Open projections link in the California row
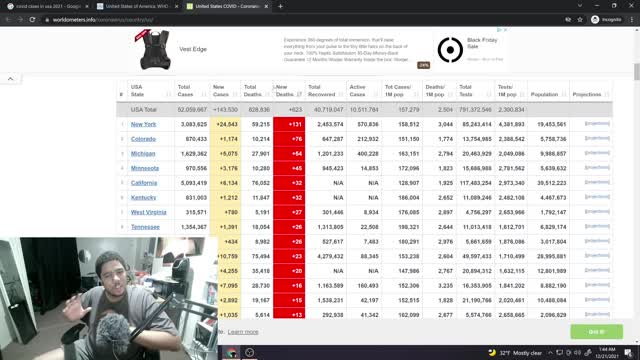This screenshot has width=640, height=360. 597,182
